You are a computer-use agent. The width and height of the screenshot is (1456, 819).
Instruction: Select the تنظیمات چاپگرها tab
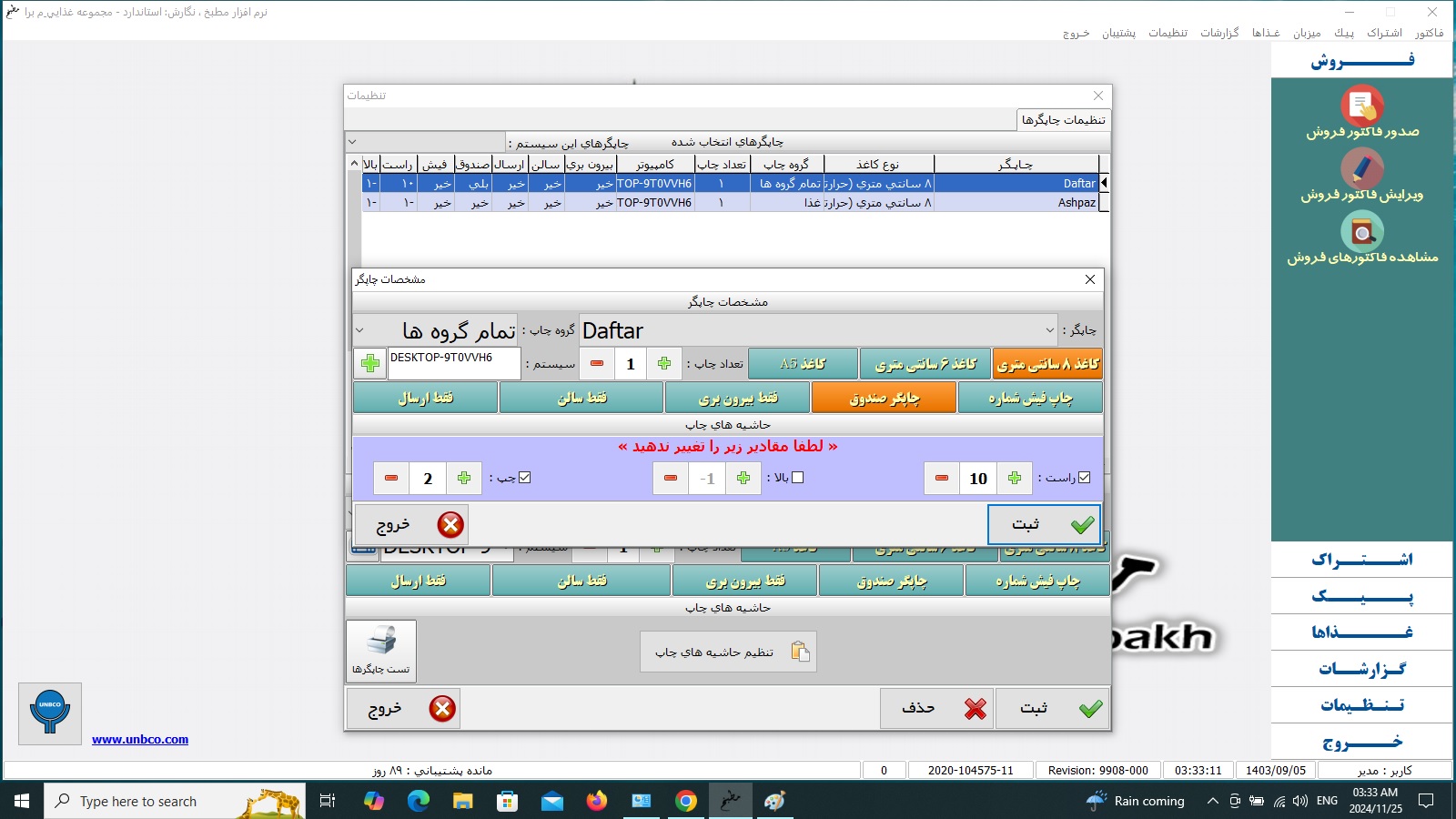(1063, 120)
